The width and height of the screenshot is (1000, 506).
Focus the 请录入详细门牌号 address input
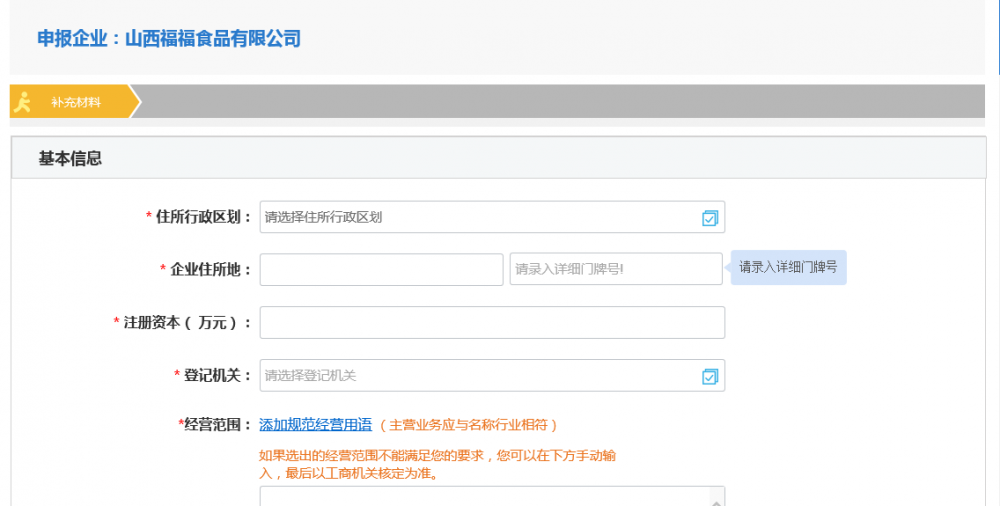615,269
